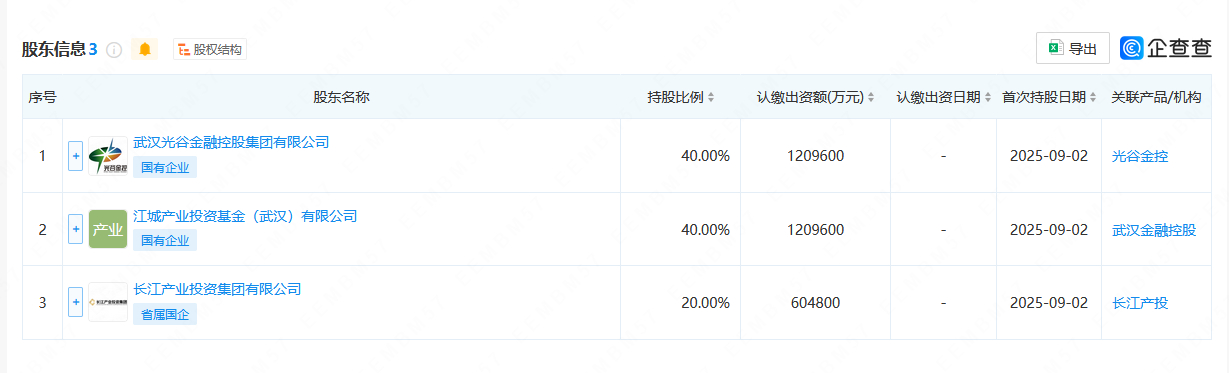Open 长江产业投资集团有限公司 link
The image size is (1229, 373).
coord(217,289)
